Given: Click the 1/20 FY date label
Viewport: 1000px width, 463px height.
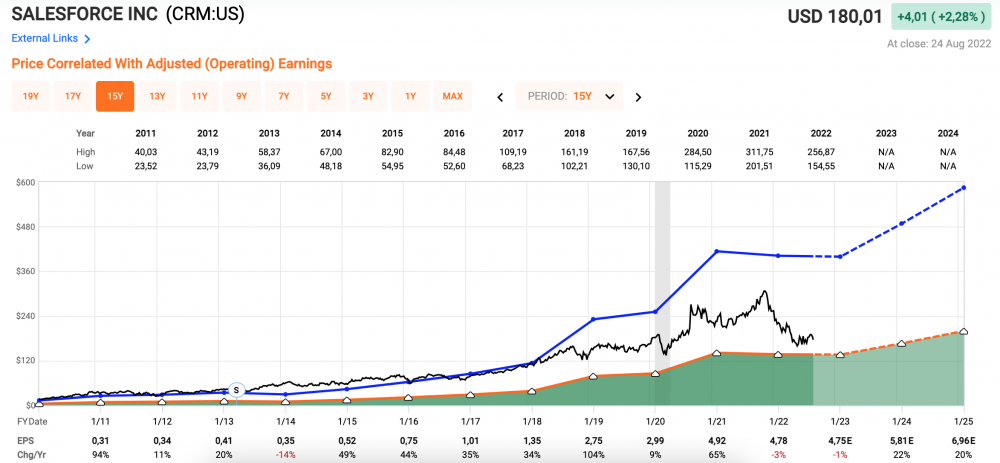Looking at the screenshot, I should click(x=655, y=422).
